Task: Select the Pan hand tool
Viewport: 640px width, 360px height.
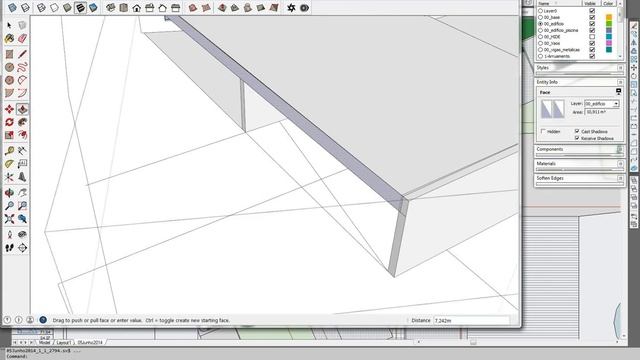Action: pyautogui.click(x=22, y=193)
